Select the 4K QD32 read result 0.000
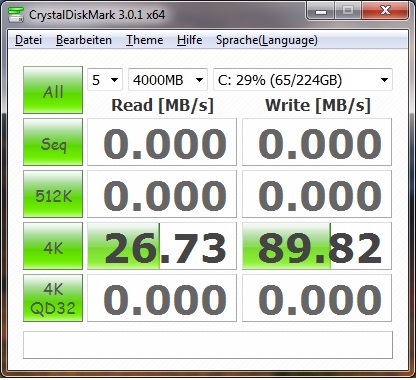Viewport: 420px width, 380px height. (162, 298)
